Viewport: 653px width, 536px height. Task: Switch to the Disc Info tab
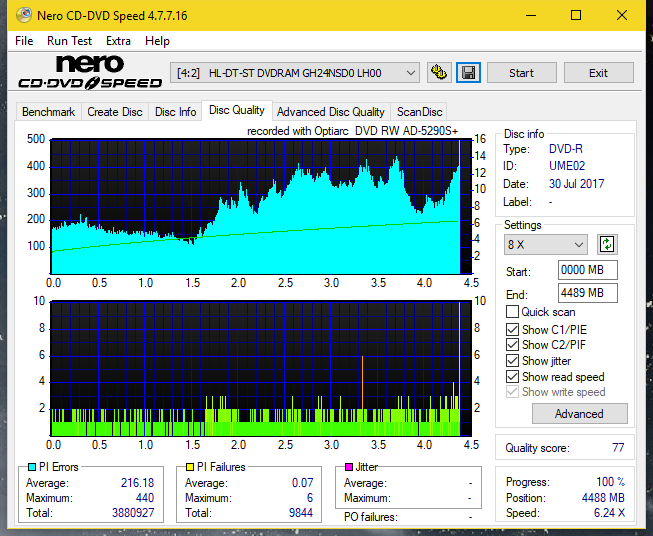coord(175,112)
